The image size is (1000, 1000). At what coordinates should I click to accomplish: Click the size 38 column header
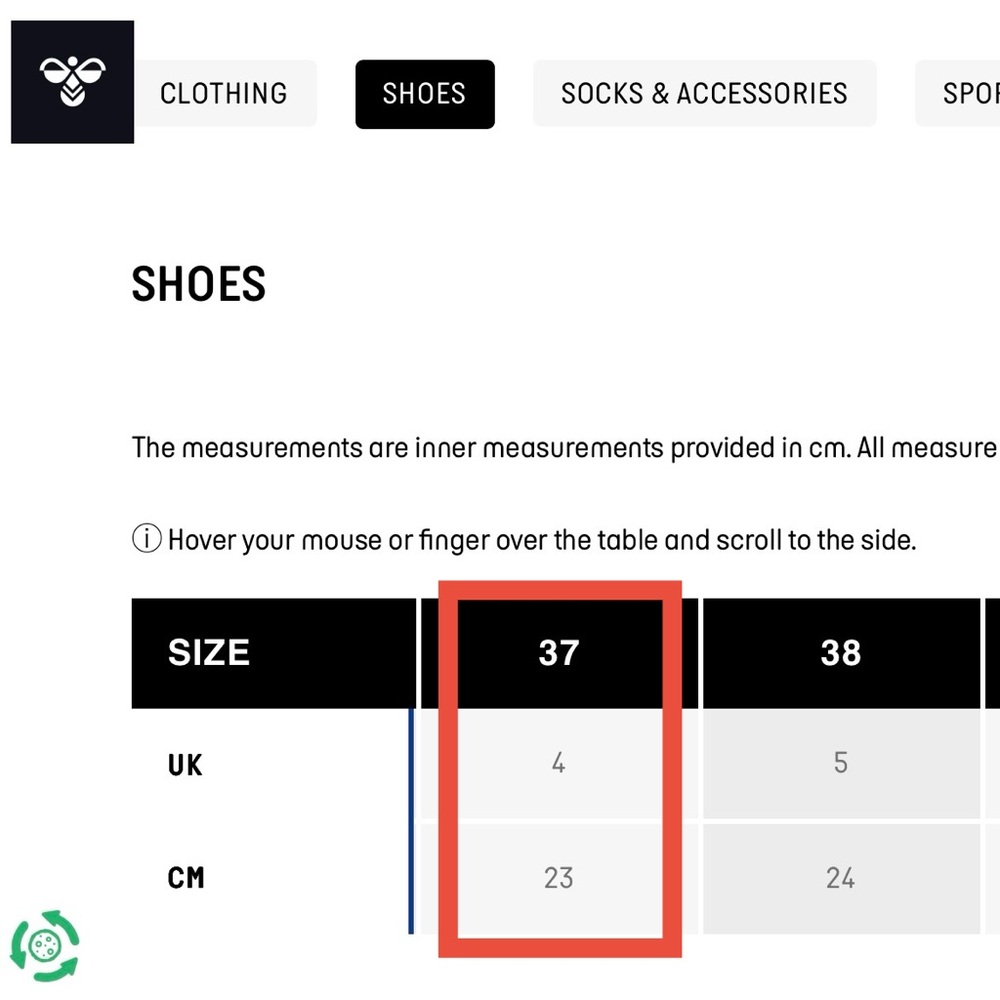click(x=841, y=653)
